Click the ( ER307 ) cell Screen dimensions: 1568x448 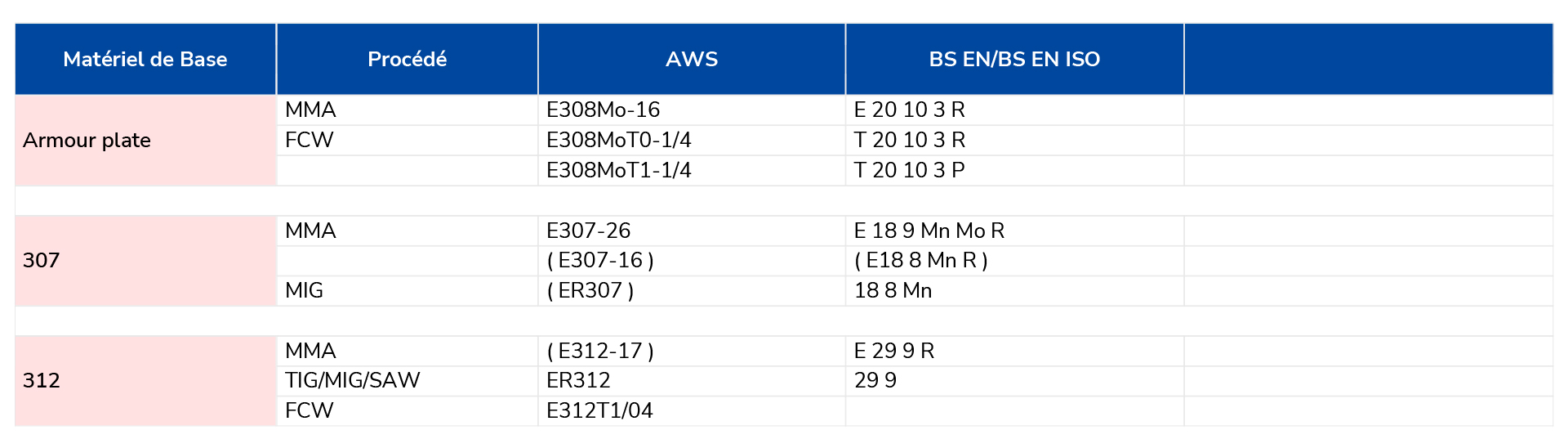click(692, 291)
